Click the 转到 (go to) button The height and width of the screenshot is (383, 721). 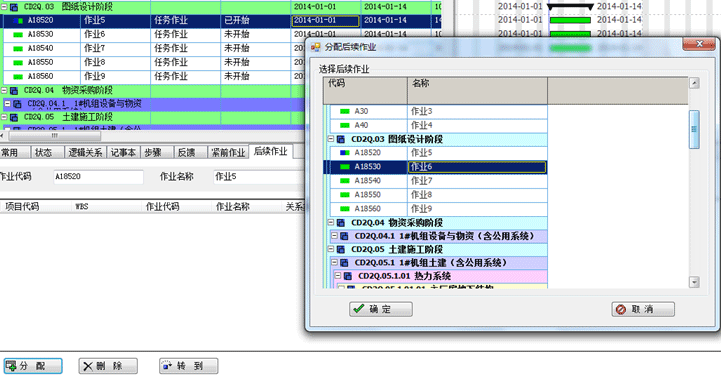189,366
